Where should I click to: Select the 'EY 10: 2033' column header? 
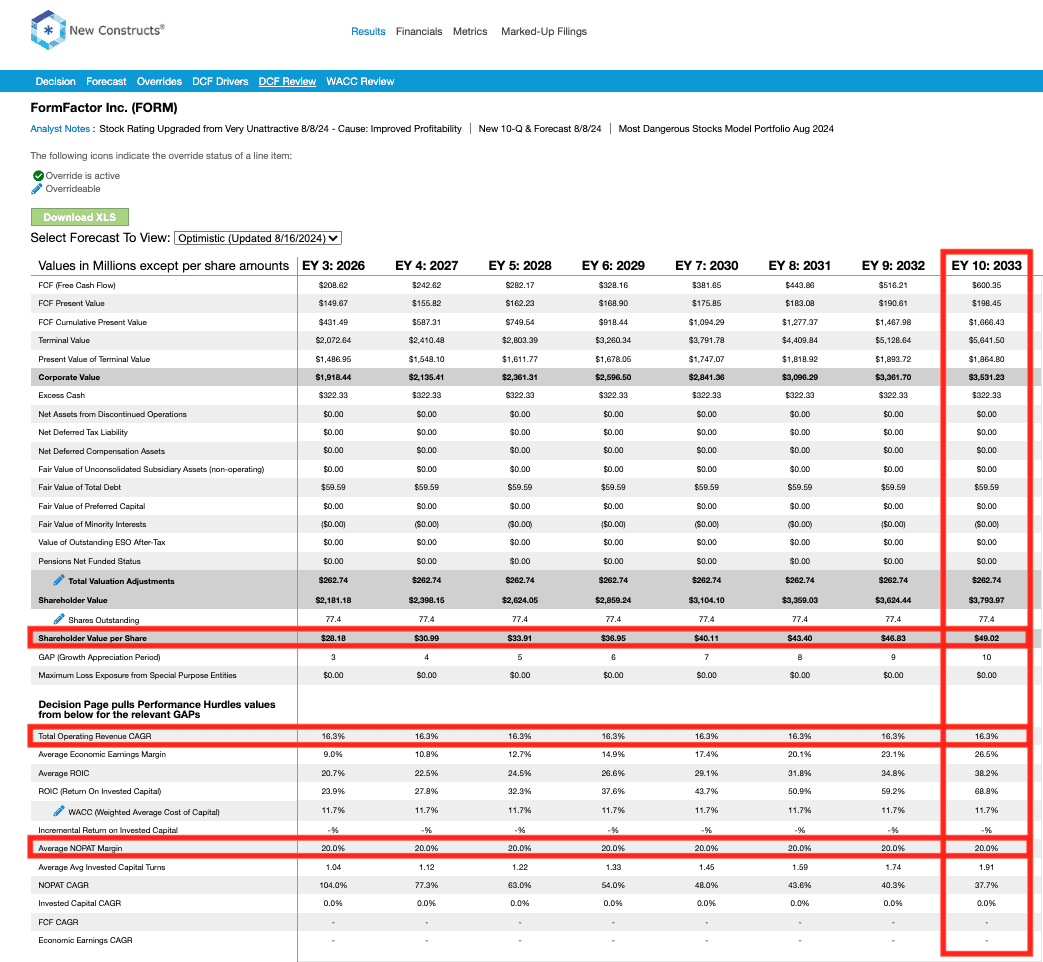pyautogui.click(x=986, y=265)
